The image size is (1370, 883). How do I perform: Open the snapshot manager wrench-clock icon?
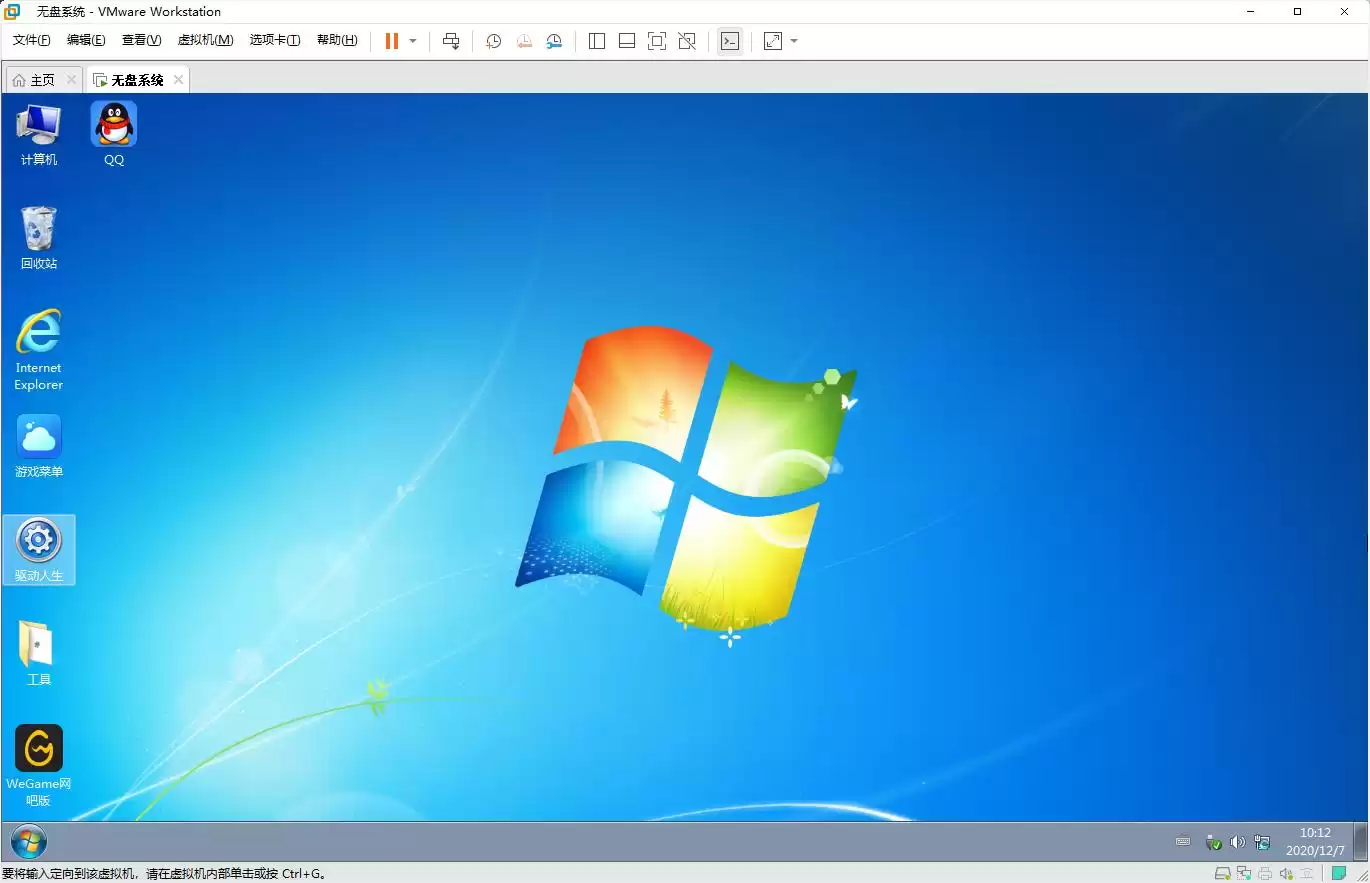pyautogui.click(x=554, y=41)
